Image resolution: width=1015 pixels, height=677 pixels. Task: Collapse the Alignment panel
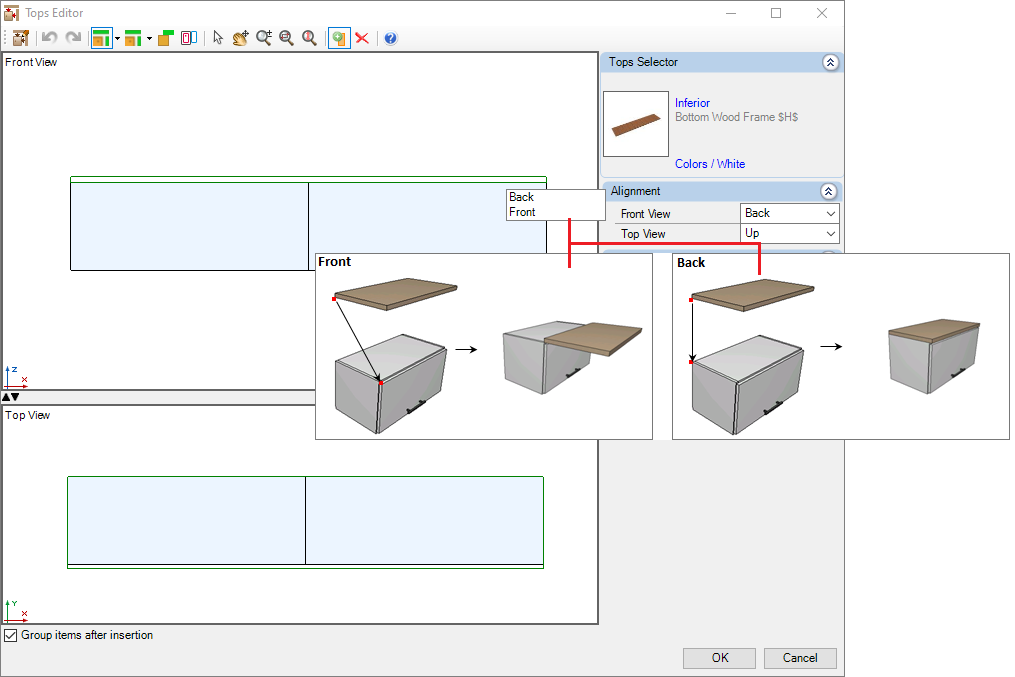click(x=828, y=191)
